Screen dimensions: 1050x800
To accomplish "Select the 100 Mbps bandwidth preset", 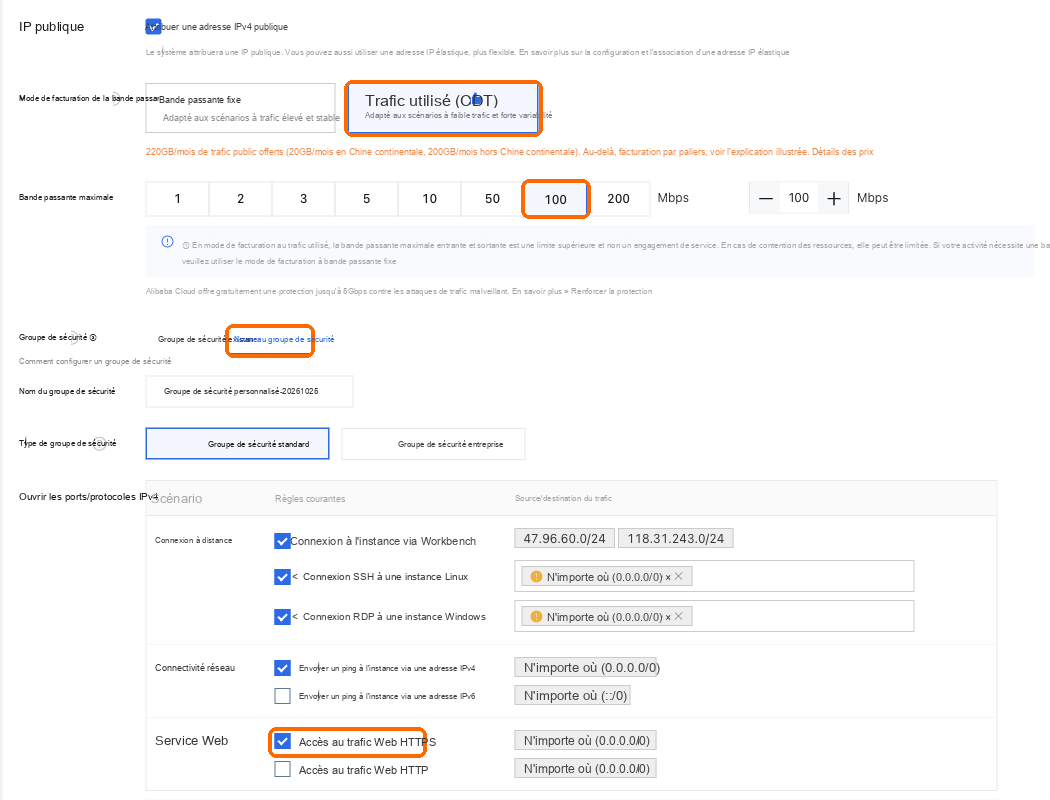I will [x=555, y=199].
